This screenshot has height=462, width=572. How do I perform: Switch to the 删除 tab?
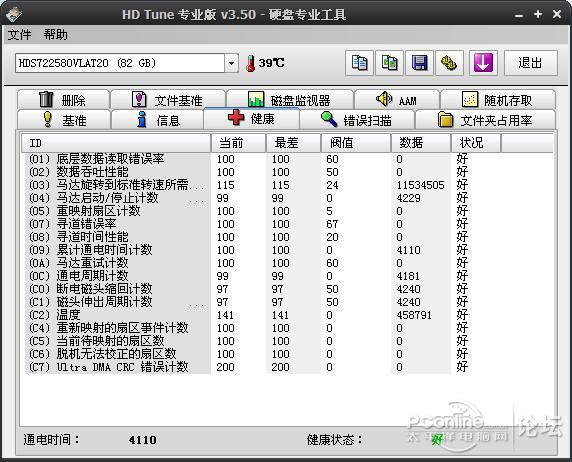[x=63, y=100]
